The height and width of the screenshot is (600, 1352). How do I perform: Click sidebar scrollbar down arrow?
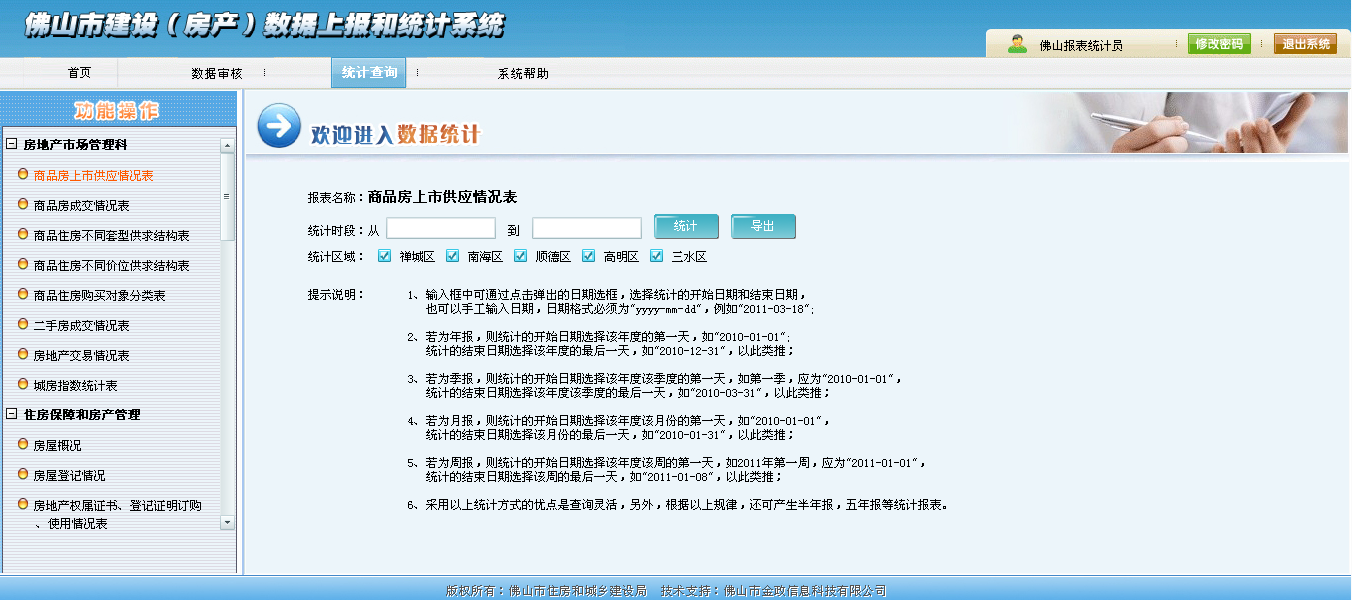click(227, 522)
